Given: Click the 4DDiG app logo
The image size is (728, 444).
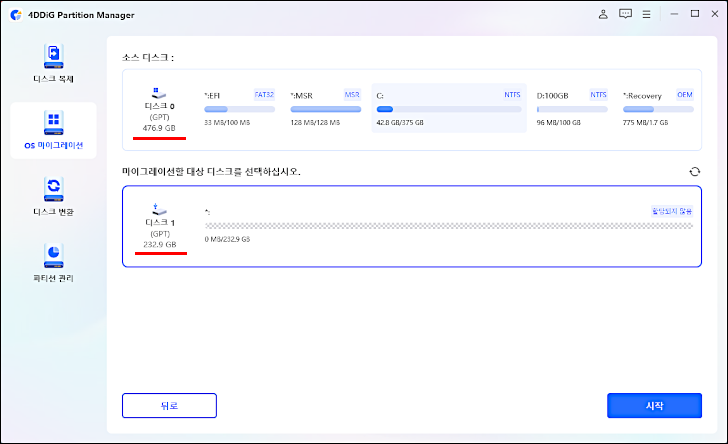Looking at the screenshot, I should [16, 15].
